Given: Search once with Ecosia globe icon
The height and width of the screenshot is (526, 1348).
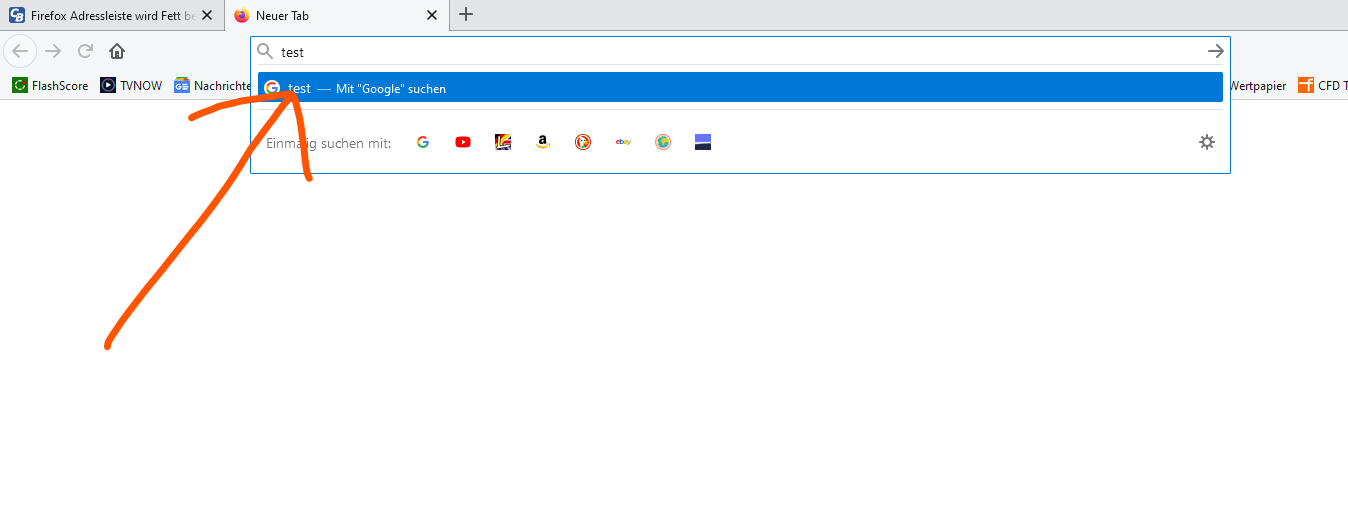Looking at the screenshot, I should [663, 142].
